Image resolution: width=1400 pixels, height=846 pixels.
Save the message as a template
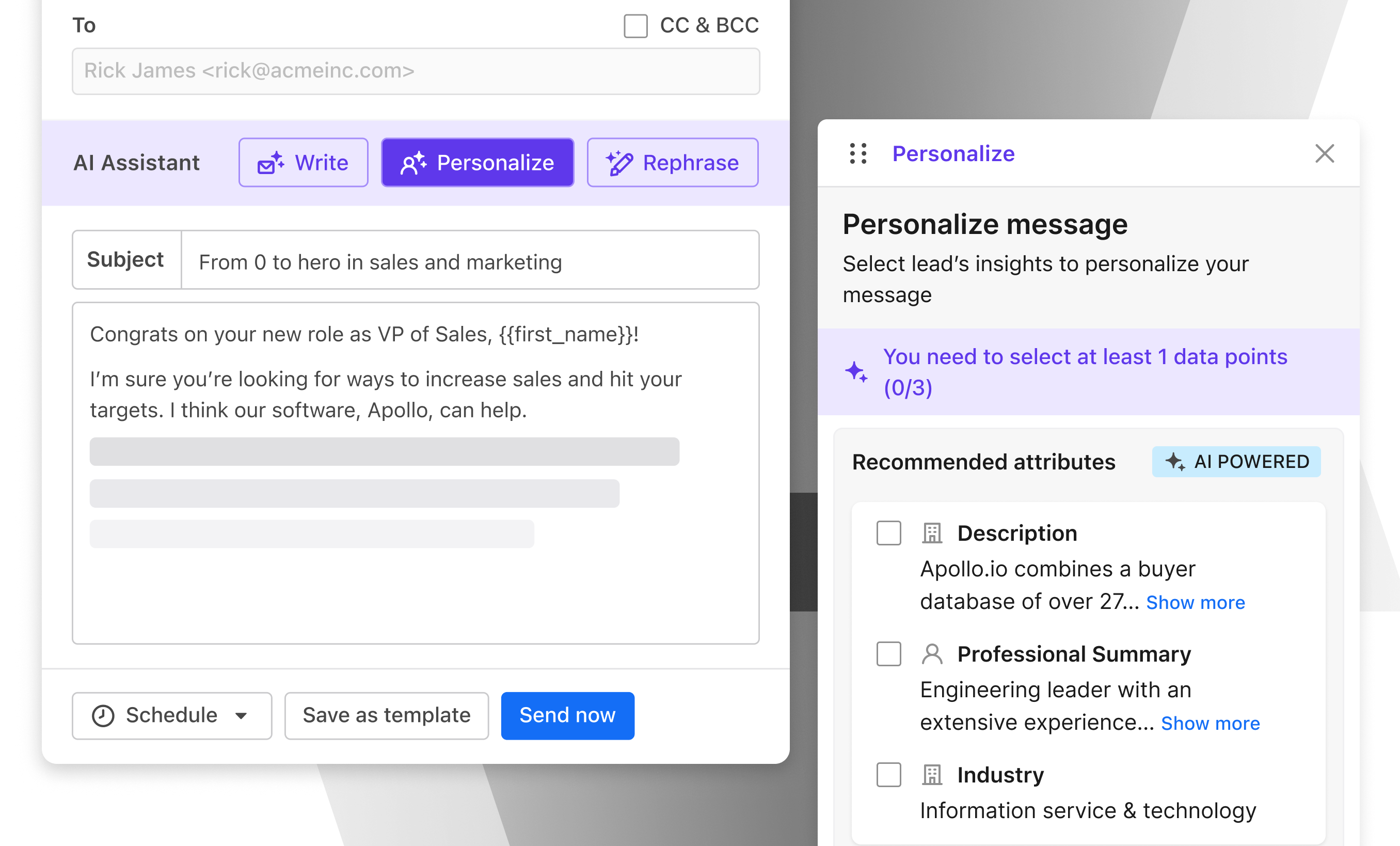[386, 716]
